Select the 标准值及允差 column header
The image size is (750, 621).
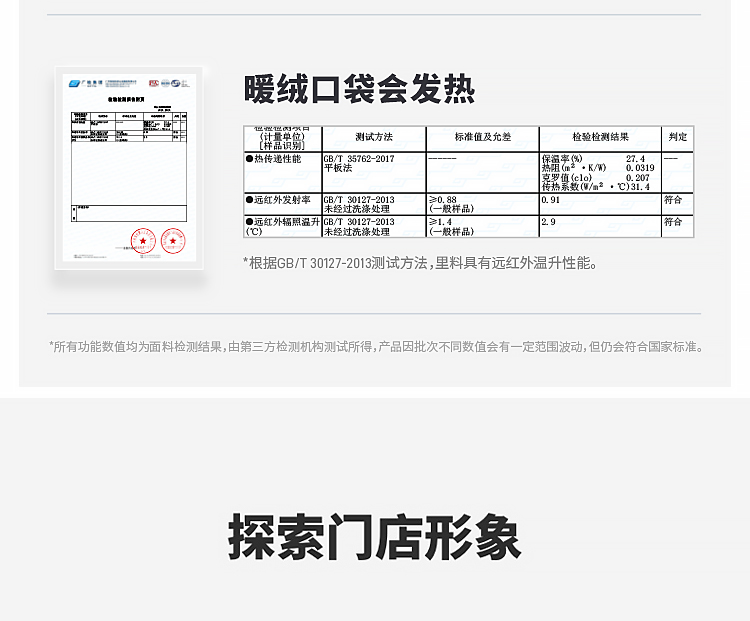pos(483,137)
